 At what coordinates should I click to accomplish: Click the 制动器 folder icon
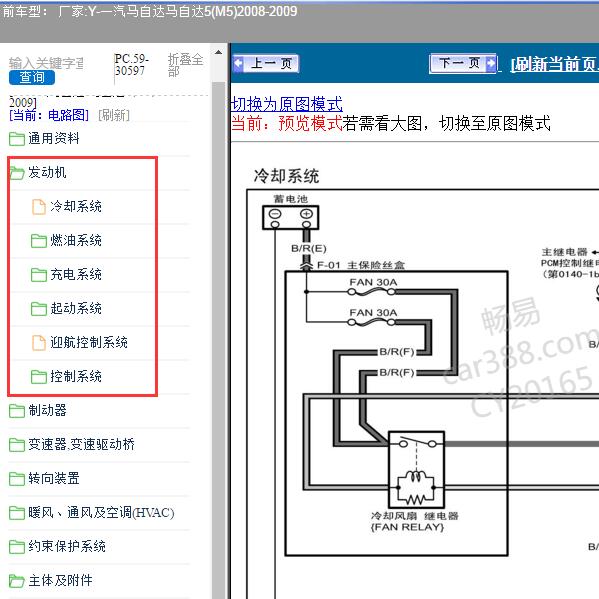tap(17, 411)
